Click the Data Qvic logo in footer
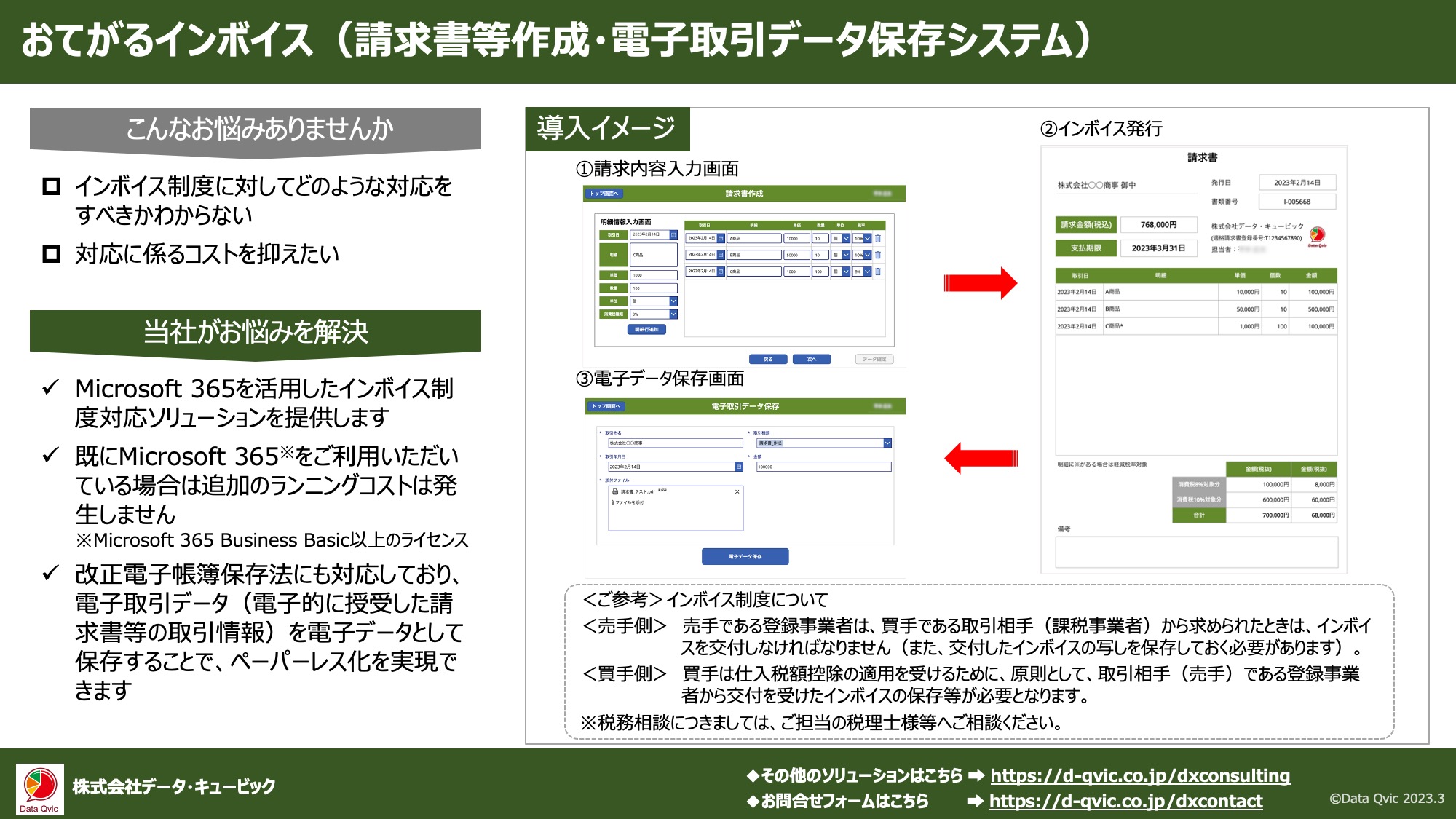1456x819 pixels. pos(40,789)
